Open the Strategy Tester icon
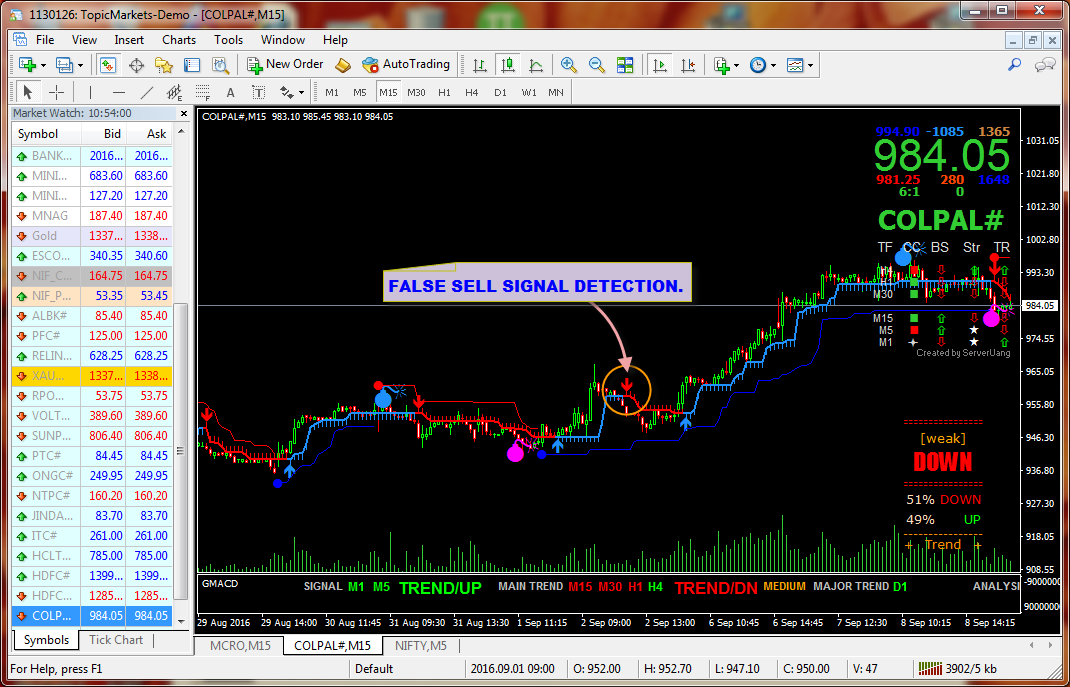The image size is (1070, 687). click(220, 65)
